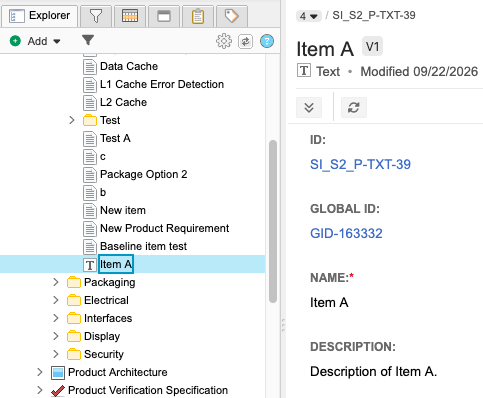
Task: Click the explorer tree vertical scrollbar
Action: [273, 221]
